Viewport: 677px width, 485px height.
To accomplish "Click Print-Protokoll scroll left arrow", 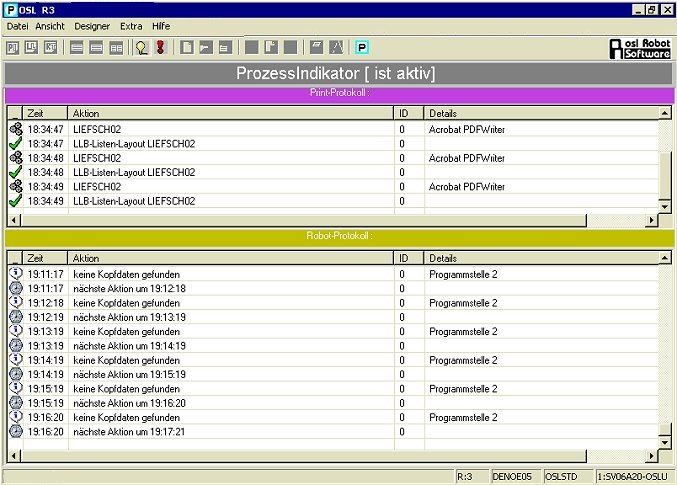I will click(x=14, y=220).
